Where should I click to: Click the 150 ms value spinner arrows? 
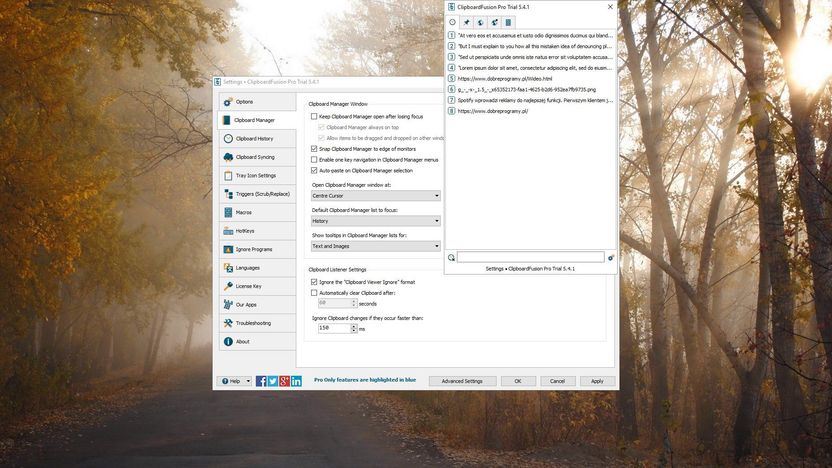(354, 328)
